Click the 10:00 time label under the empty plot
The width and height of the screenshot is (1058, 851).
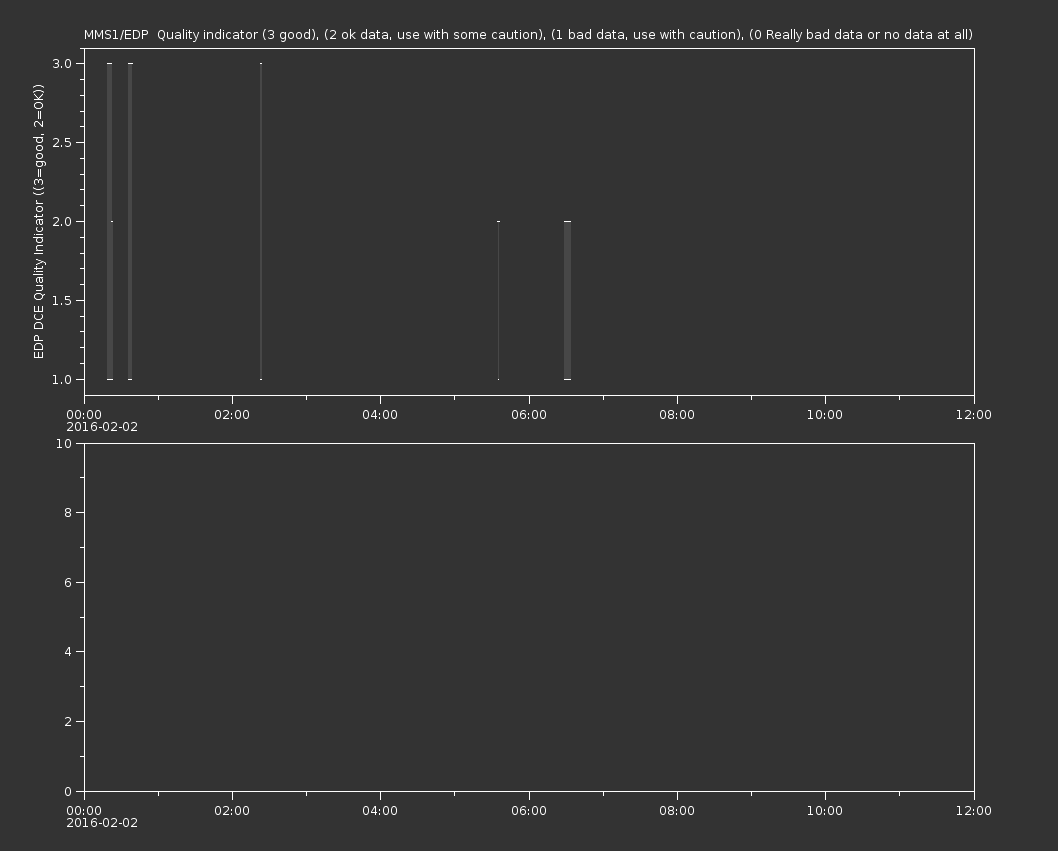(x=825, y=811)
